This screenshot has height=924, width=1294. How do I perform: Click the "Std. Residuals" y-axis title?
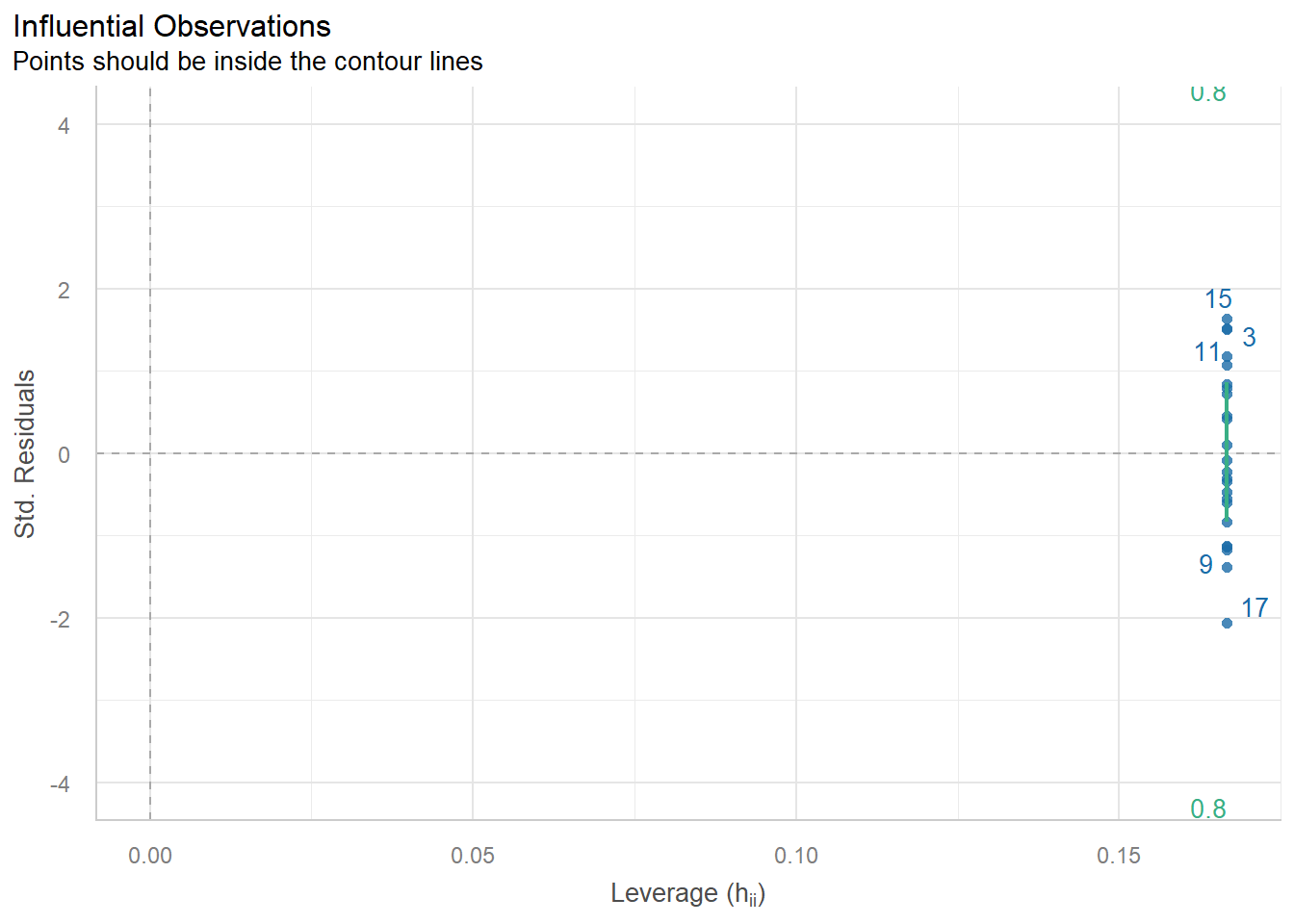click(25, 453)
